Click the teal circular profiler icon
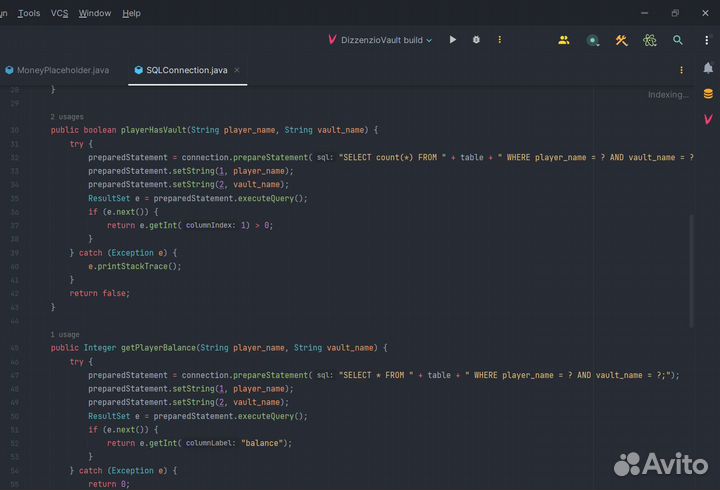Viewport: 720px width, 490px height. pyautogui.click(x=593, y=40)
